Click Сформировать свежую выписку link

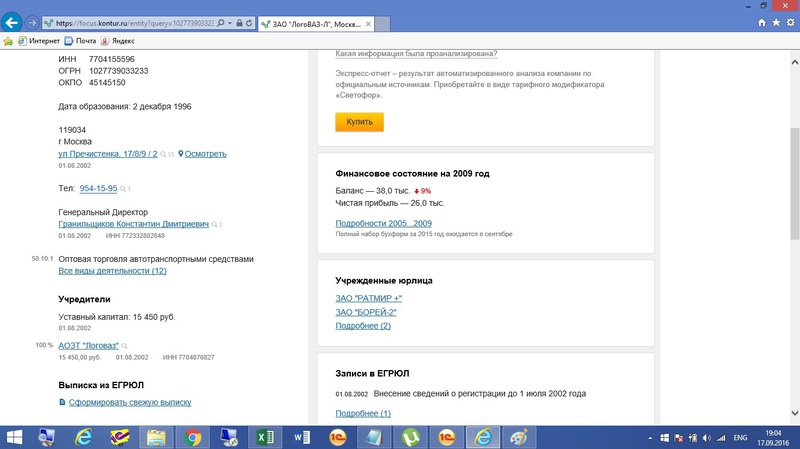click(130, 402)
